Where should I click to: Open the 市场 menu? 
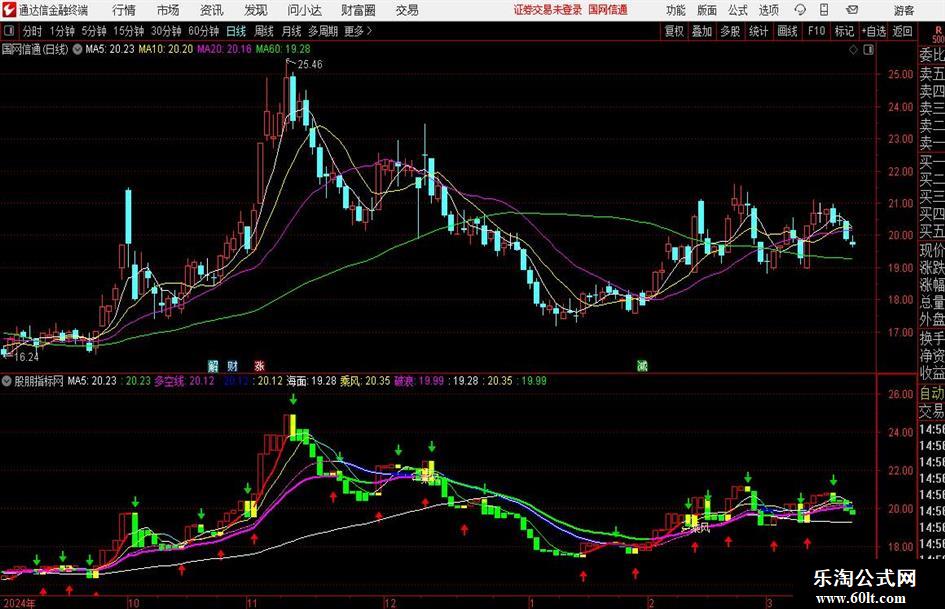tap(168, 10)
